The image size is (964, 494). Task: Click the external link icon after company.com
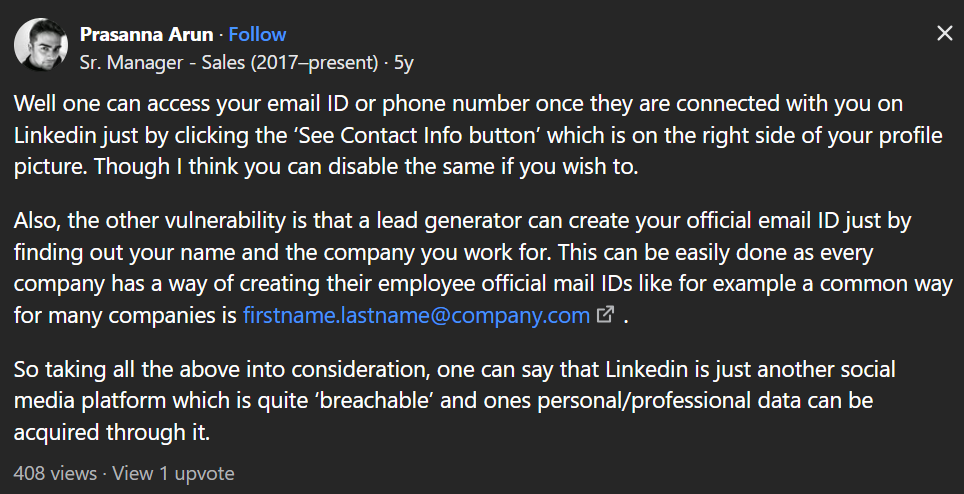pyautogui.click(x=606, y=315)
